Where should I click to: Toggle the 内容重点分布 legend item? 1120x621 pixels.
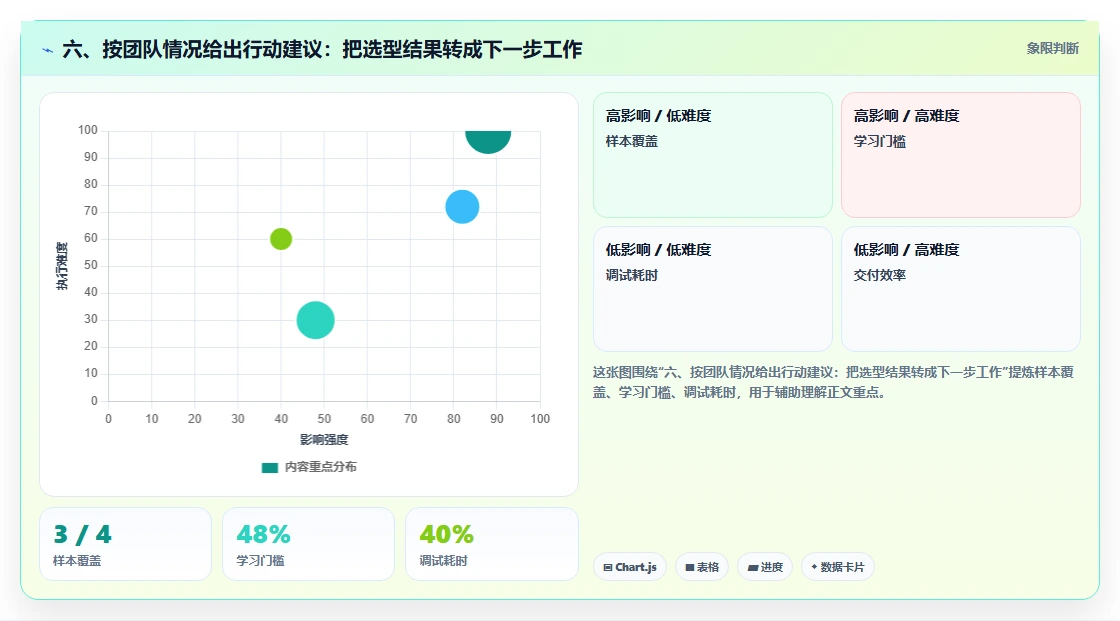[x=309, y=467]
